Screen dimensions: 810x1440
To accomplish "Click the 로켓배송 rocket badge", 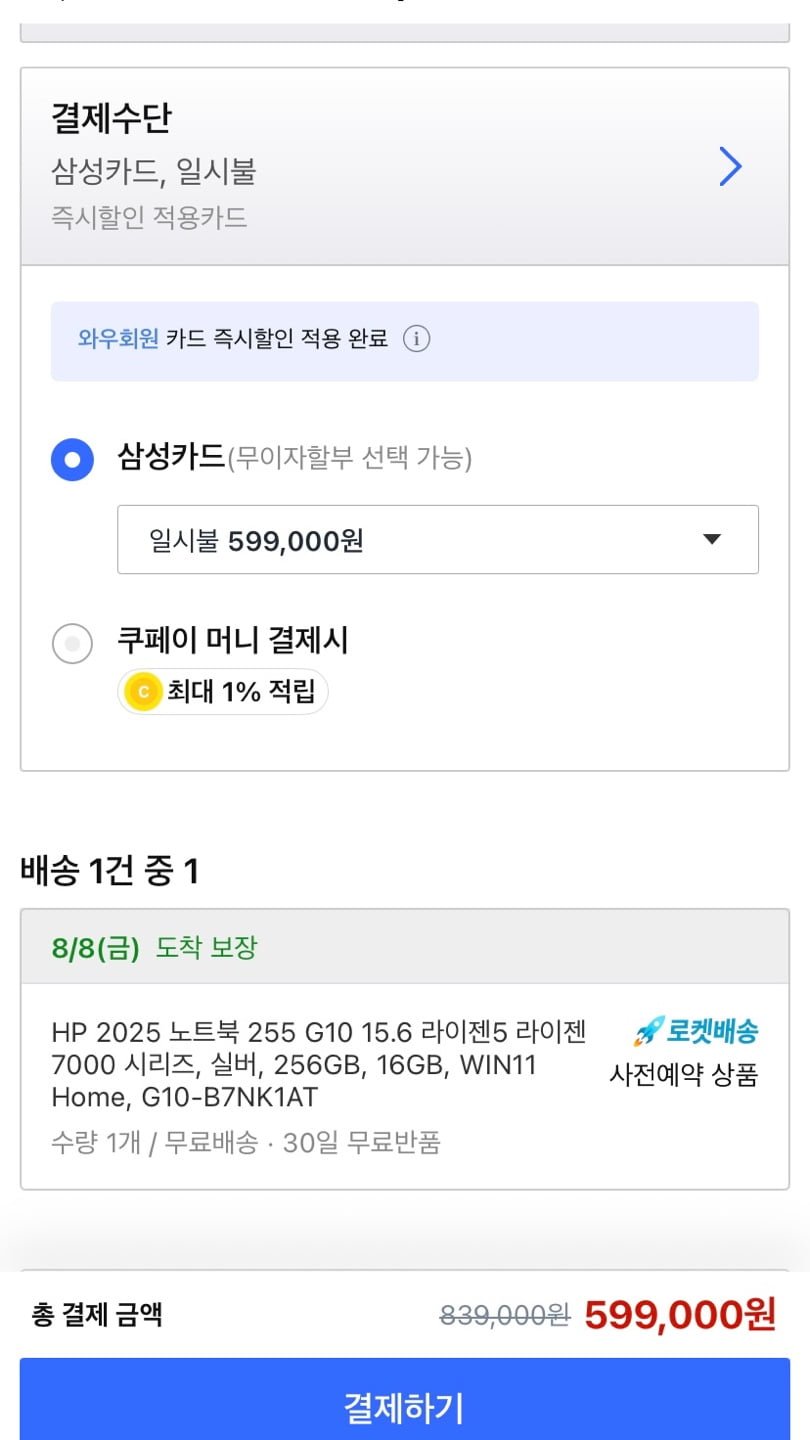I will coord(696,1031).
